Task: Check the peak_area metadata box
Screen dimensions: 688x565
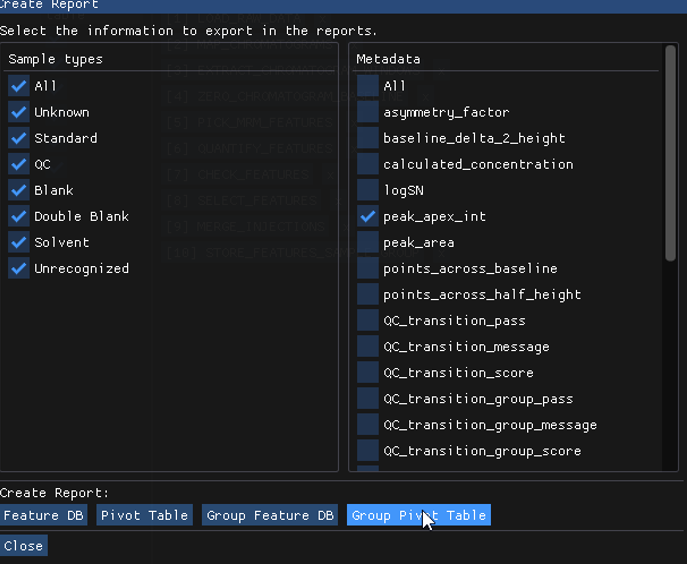Action: pos(368,242)
